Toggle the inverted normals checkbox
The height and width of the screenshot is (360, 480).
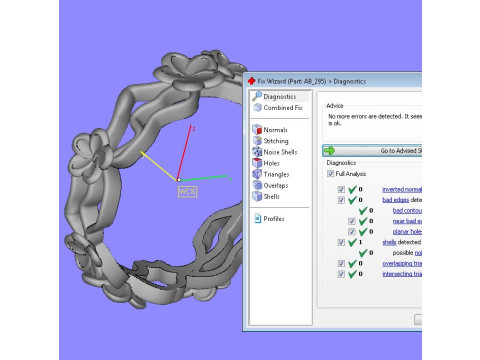pyautogui.click(x=341, y=189)
